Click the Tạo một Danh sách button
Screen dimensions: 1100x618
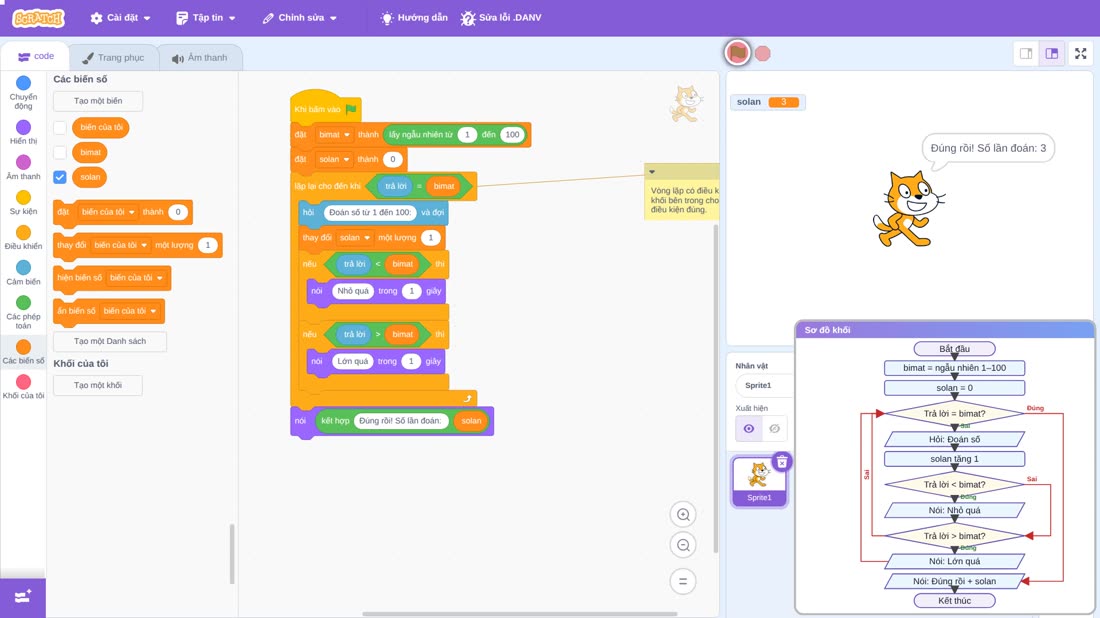(x=110, y=341)
